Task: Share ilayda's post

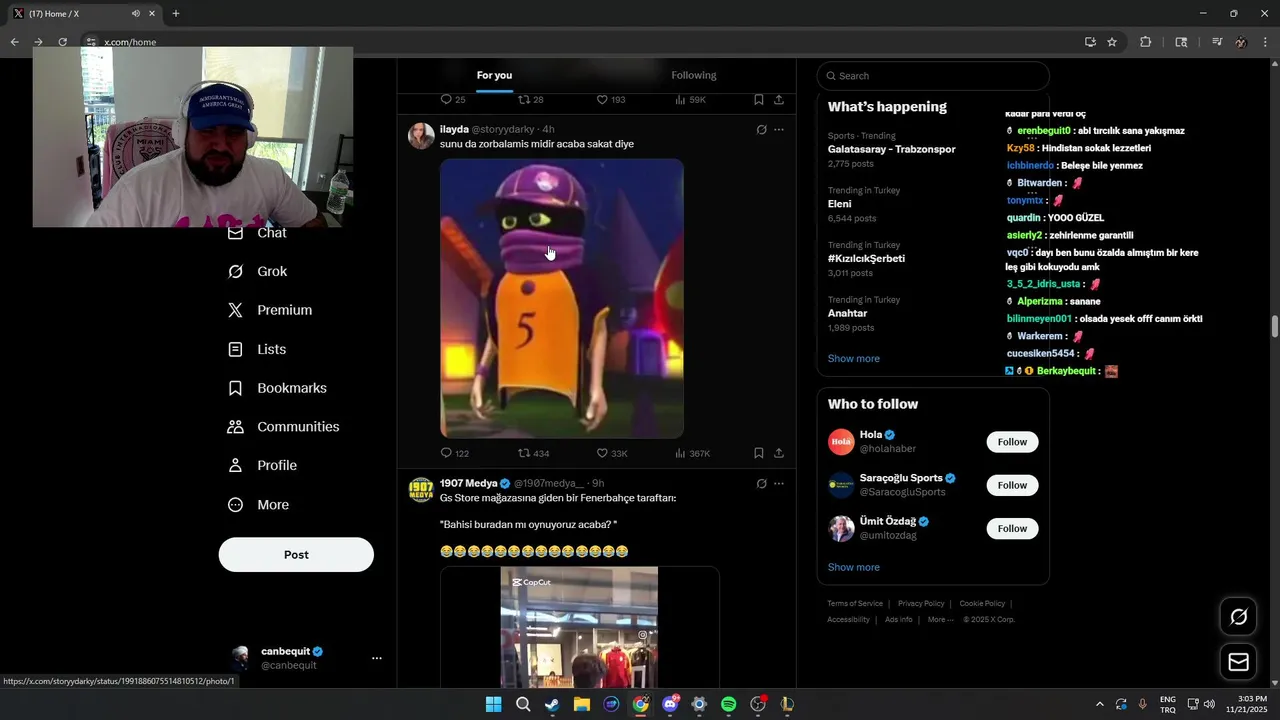Action: coord(779,453)
